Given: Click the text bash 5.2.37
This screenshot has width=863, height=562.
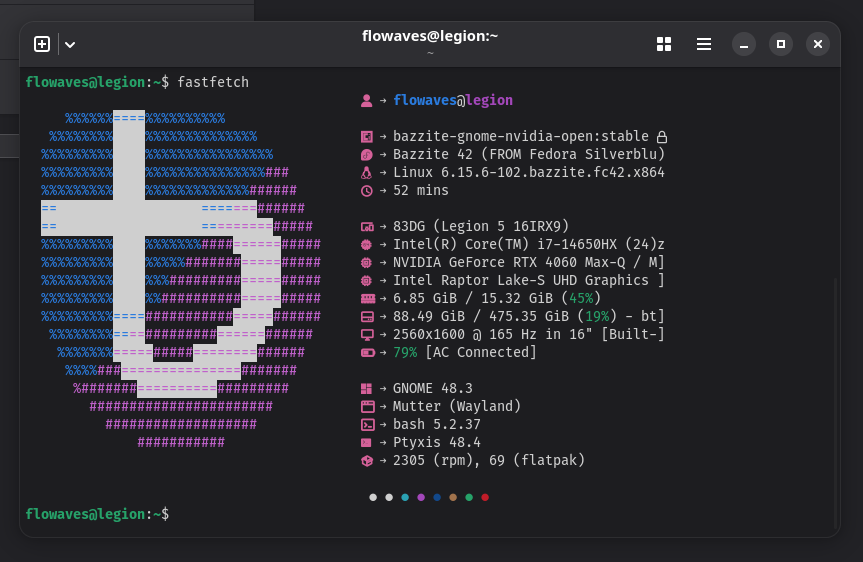Looking at the screenshot, I should tap(436, 425).
